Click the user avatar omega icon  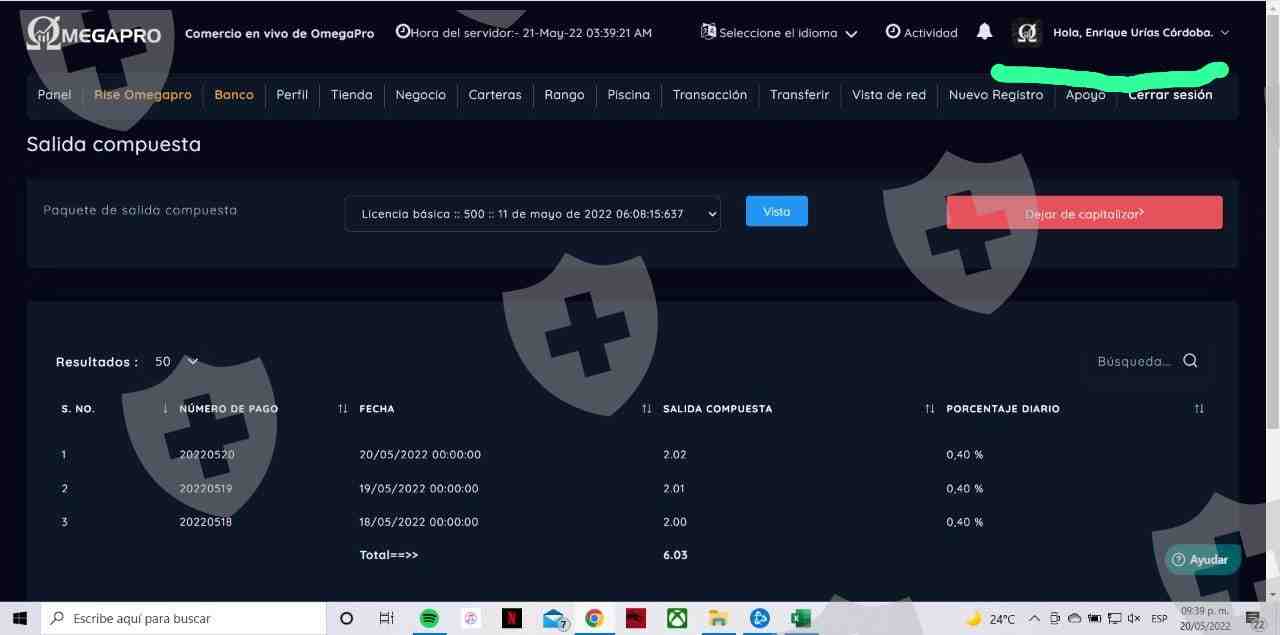click(x=1027, y=33)
